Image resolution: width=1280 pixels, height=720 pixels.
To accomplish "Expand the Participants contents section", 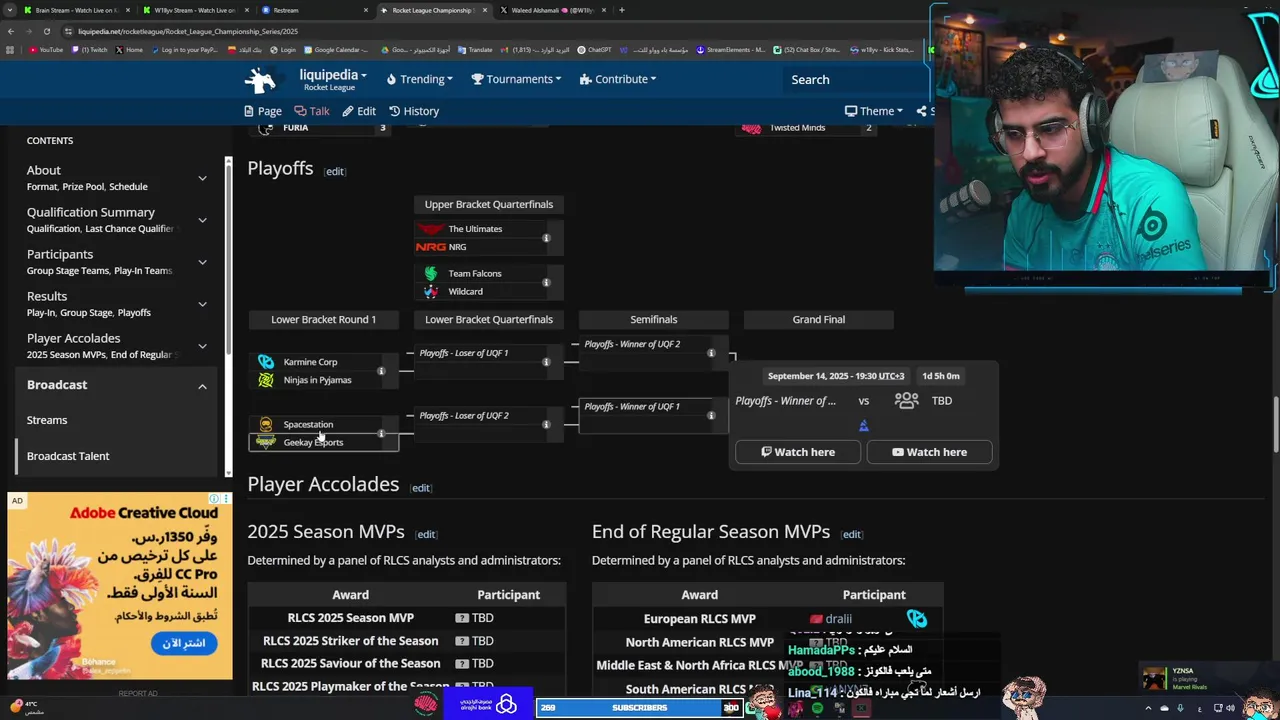I will coord(202,262).
